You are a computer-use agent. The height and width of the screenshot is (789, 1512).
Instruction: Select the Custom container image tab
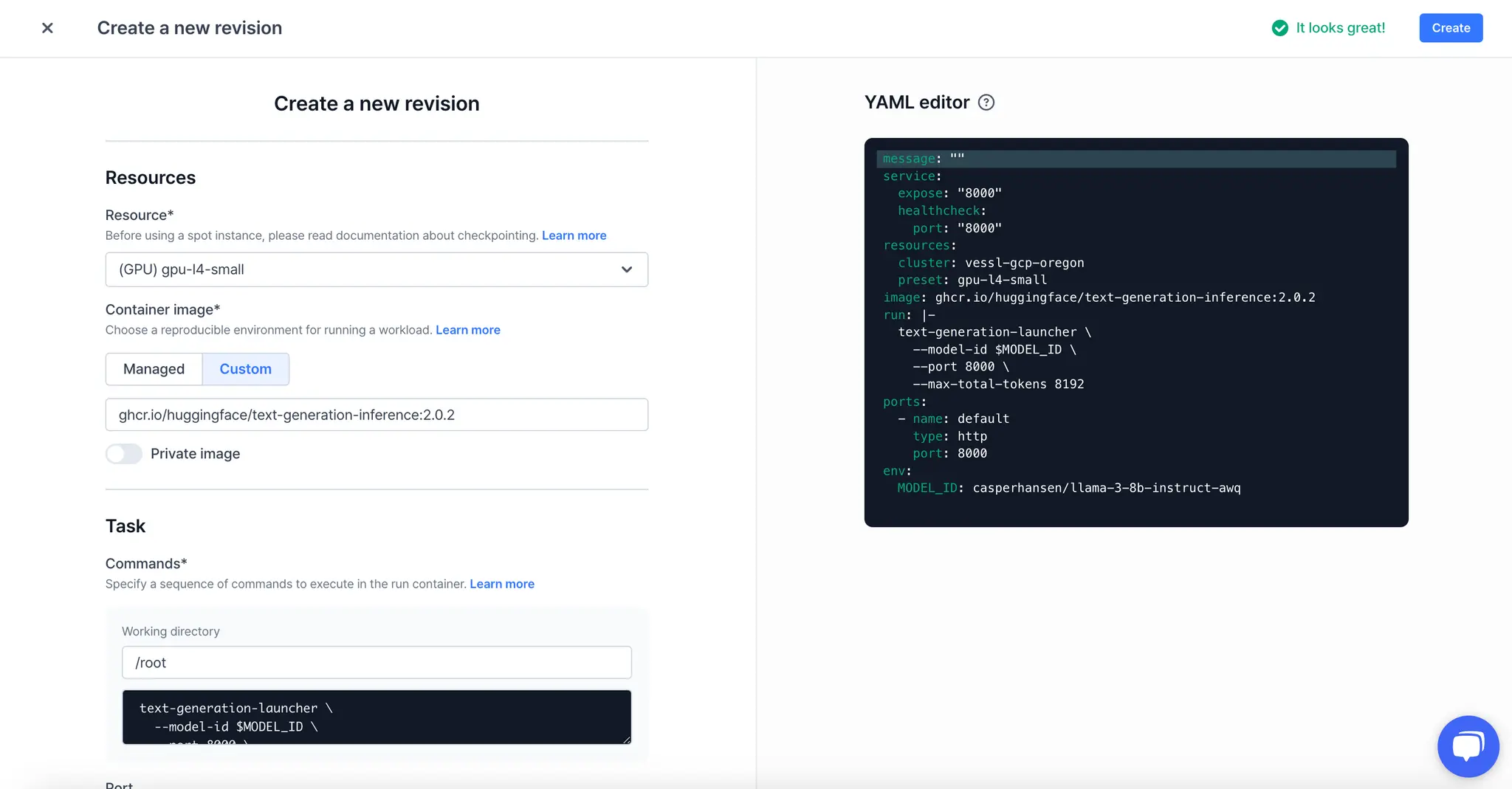click(245, 369)
